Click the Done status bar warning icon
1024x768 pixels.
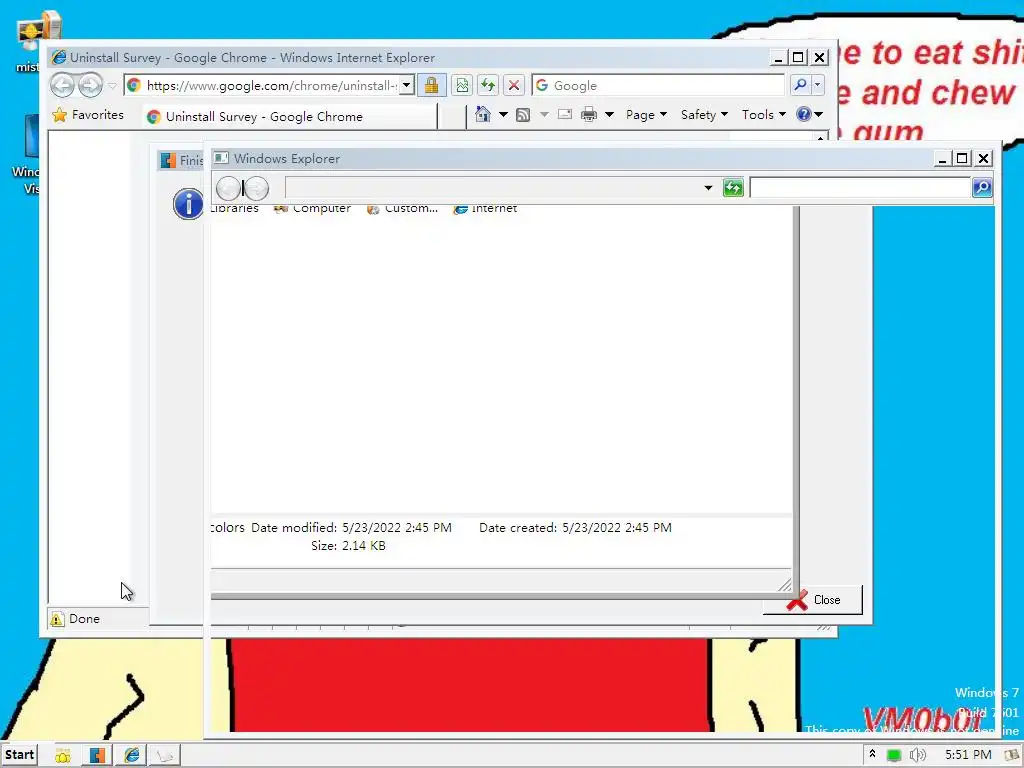57,619
